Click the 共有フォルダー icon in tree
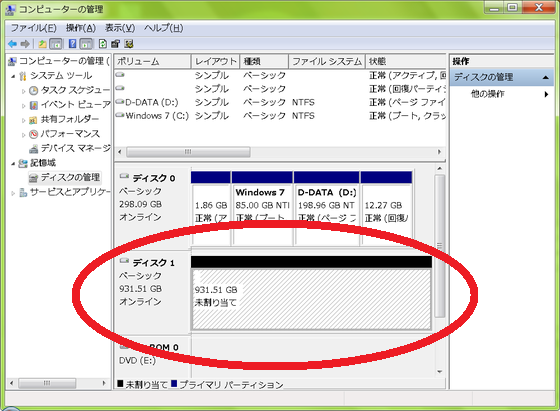The height and width of the screenshot is (411, 560). point(33,120)
